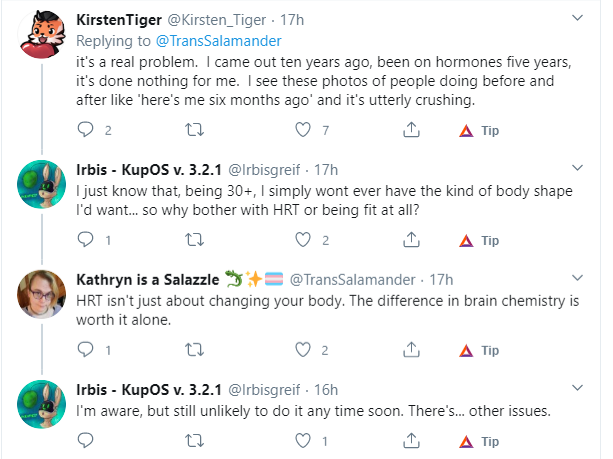Expand options chevron on Irbis's 17h tweet
This screenshot has height=459, width=613.
click(x=577, y=168)
